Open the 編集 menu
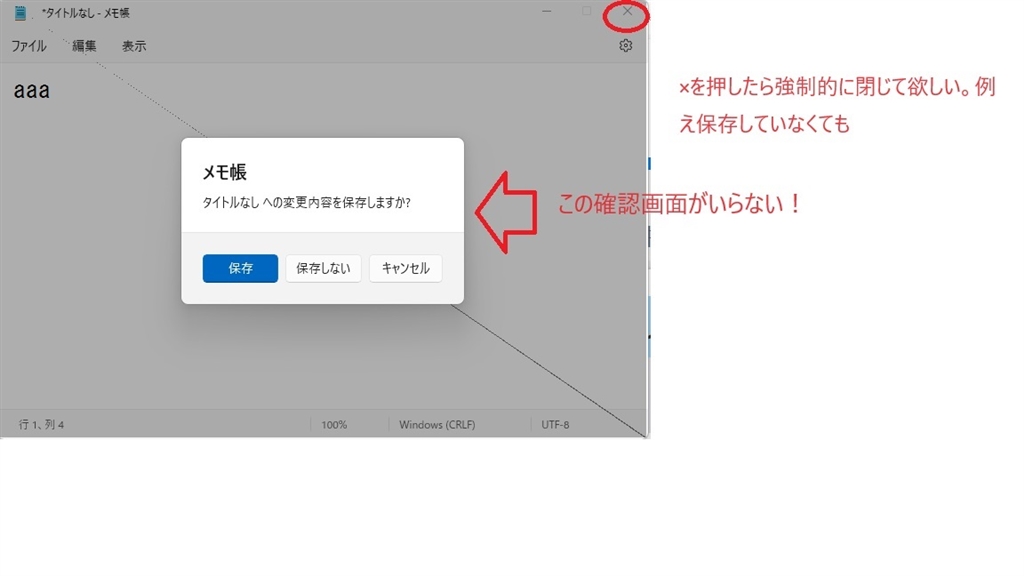 (x=84, y=46)
